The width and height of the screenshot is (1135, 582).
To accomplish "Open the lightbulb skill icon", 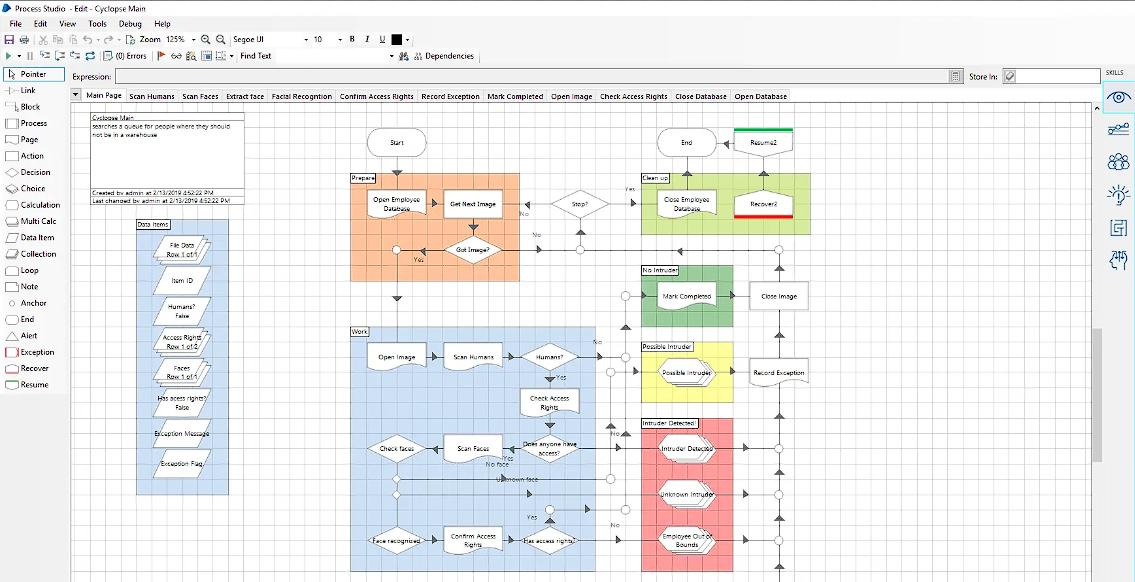I will 1118,195.
